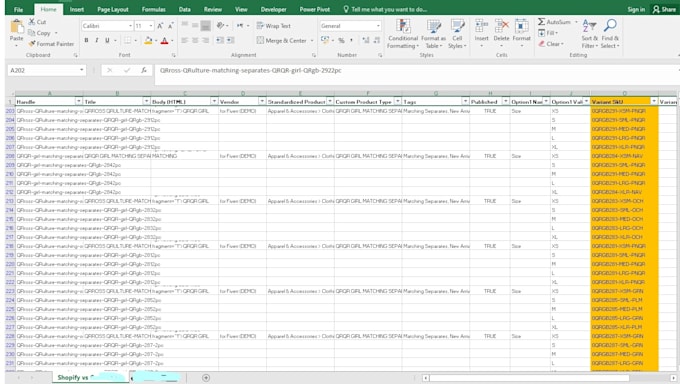Click the Fill down icon
Image resolution: width=680 pixels, height=384 pixels.
coord(542,33)
